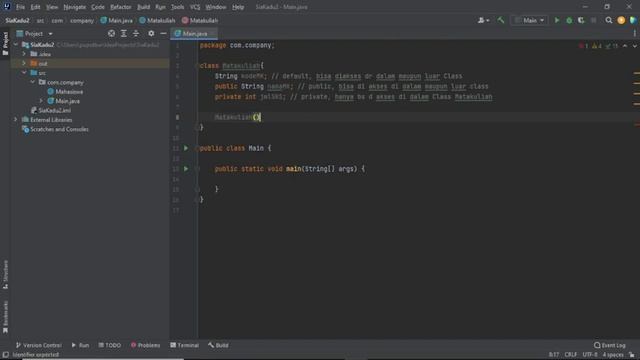Image resolution: width=640 pixels, height=360 pixels.
Task: Click the editor tab options kebab icon
Action: (634, 33)
